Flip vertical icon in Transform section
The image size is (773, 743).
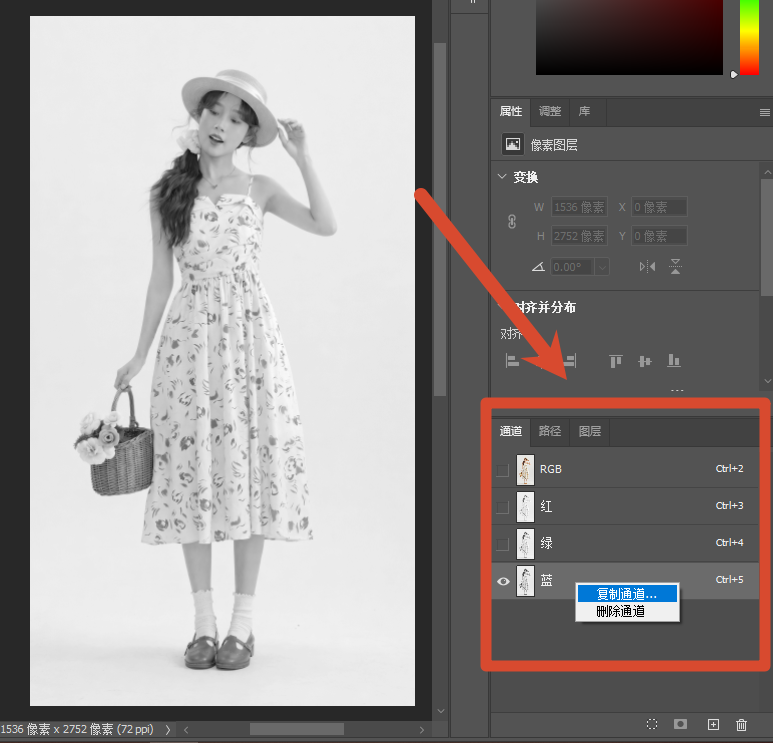click(x=675, y=267)
